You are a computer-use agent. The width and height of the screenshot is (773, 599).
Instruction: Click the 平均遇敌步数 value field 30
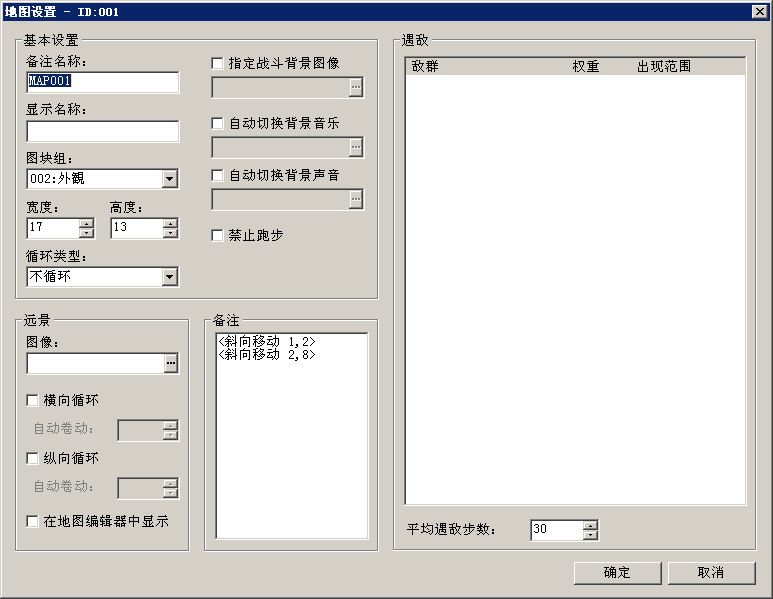[557, 530]
